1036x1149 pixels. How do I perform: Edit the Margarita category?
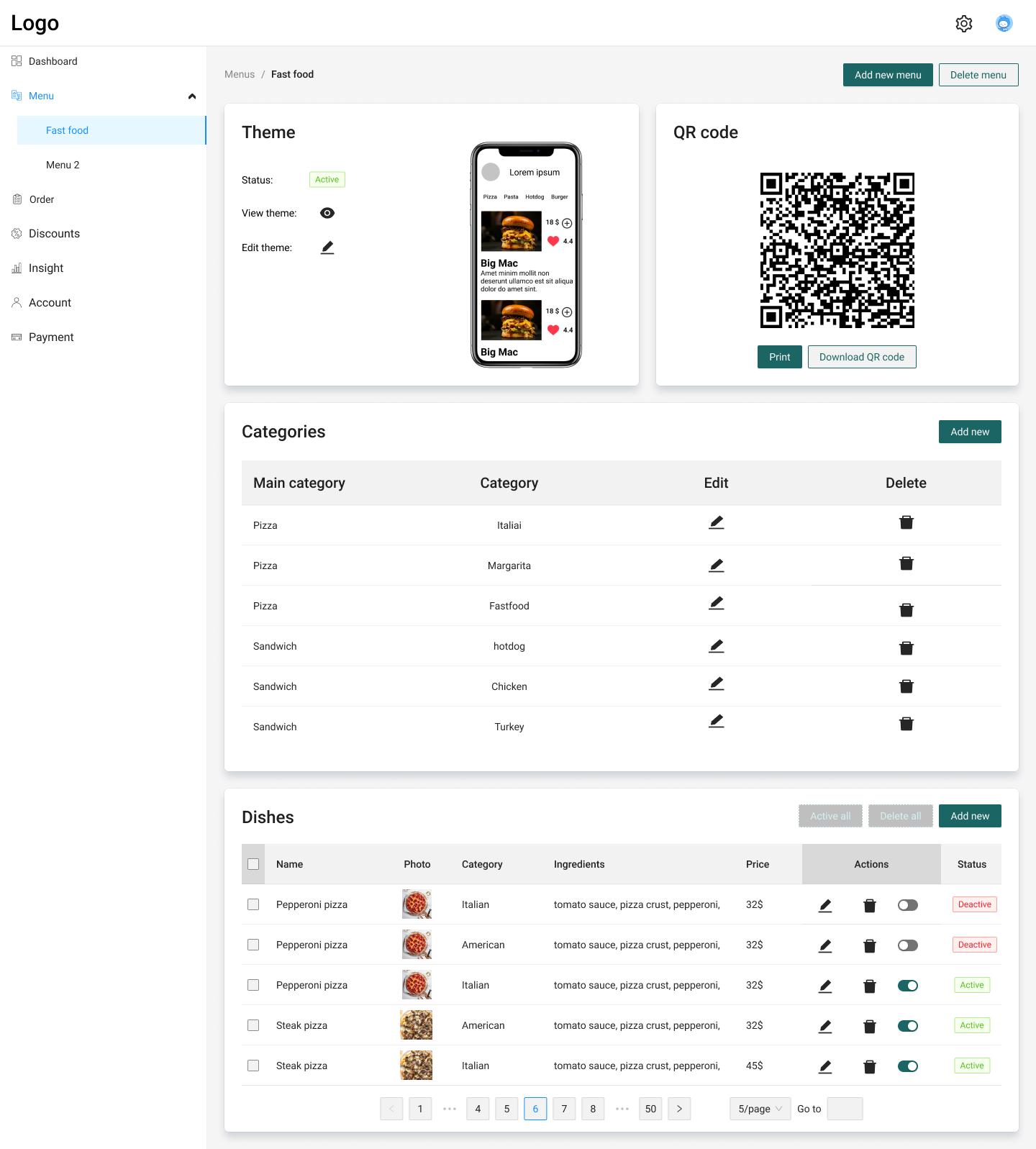pyautogui.click(x=717, y=566)
